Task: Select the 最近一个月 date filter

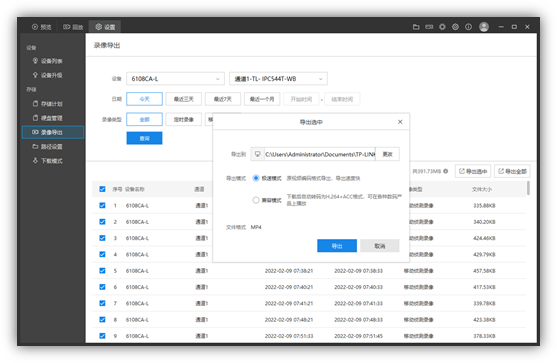Action: coord(262,99)
